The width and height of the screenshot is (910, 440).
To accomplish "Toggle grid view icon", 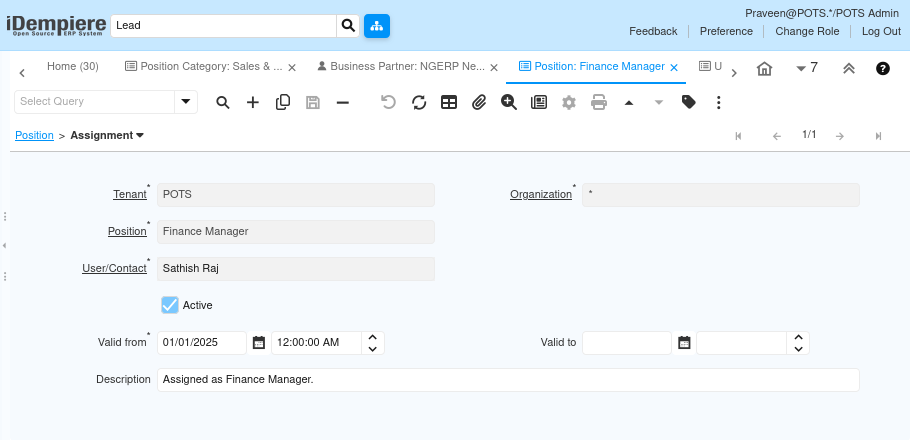I will [x=449, y=103].
